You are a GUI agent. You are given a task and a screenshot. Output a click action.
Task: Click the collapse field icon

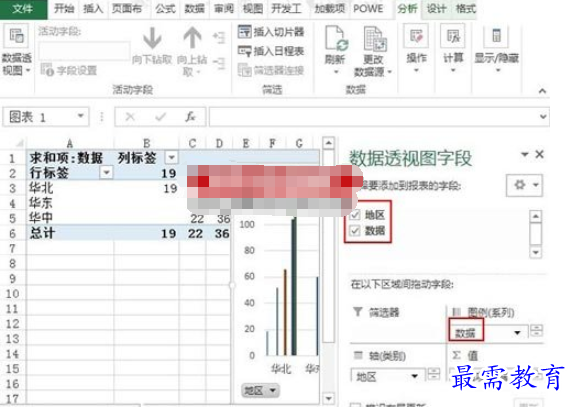coord(219,63)
